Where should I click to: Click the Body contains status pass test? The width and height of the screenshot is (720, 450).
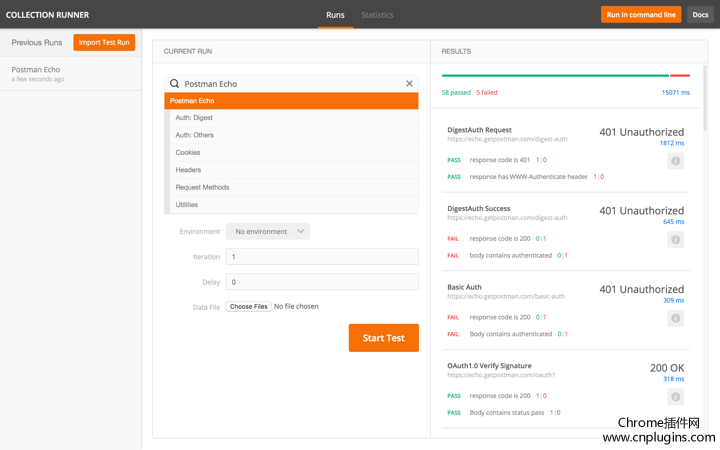(x=506, y=413)
